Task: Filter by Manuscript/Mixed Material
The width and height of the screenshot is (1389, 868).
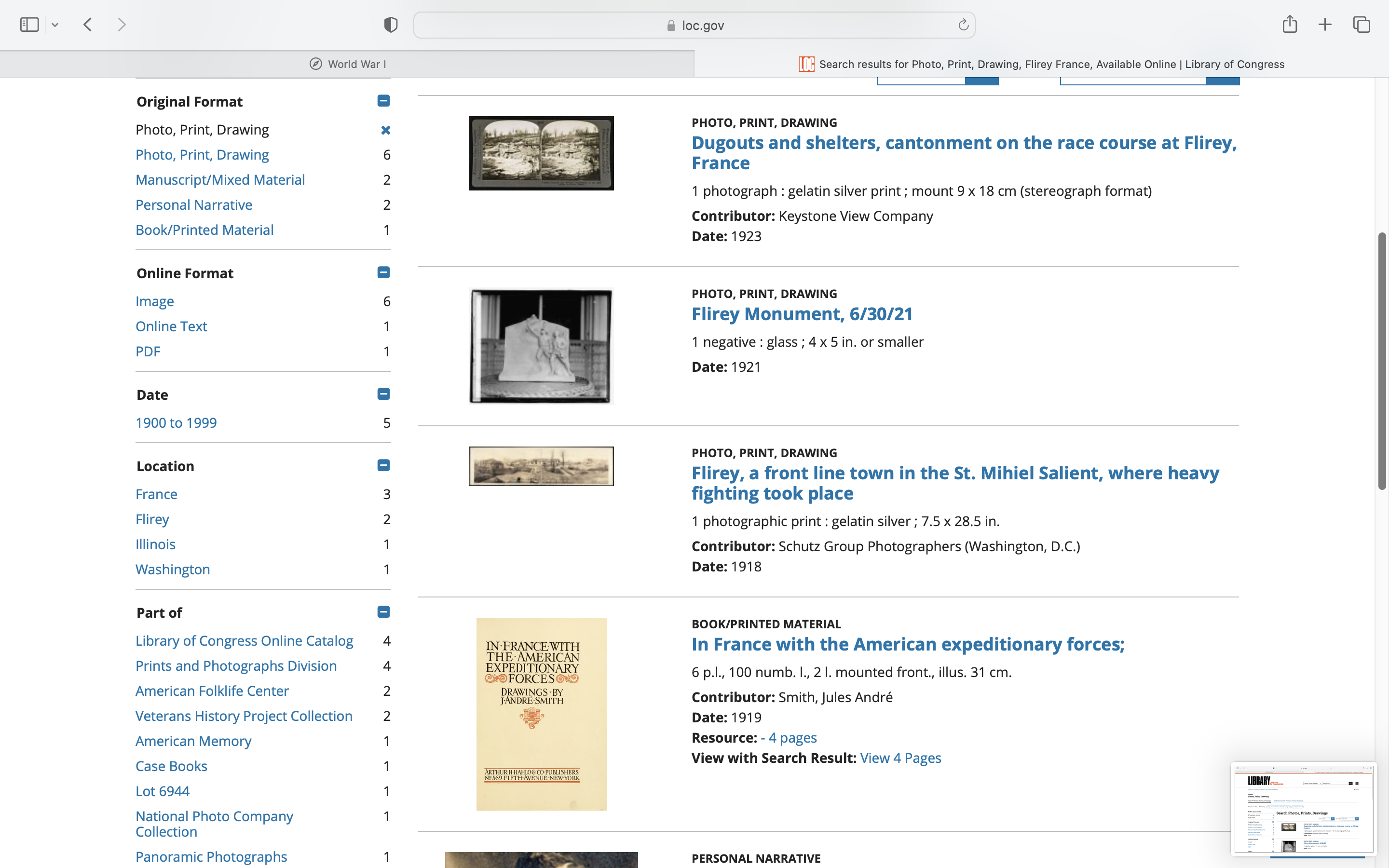Action: 220,180
